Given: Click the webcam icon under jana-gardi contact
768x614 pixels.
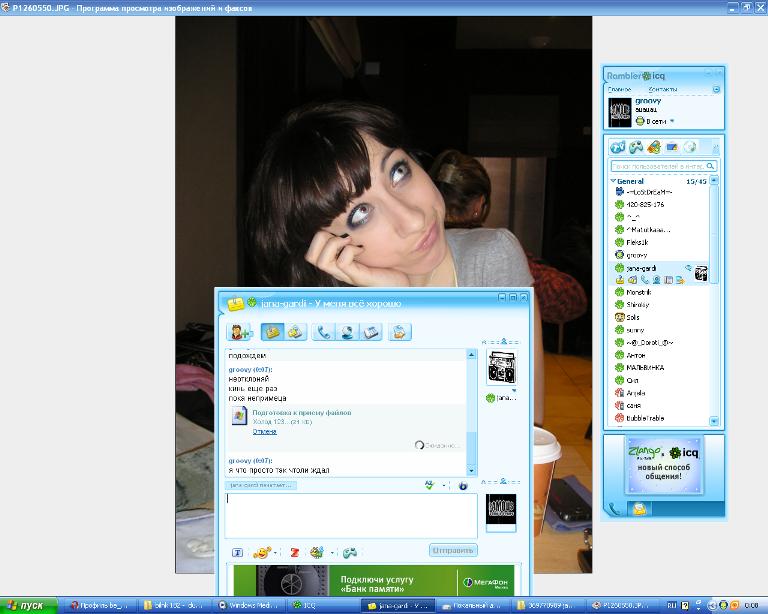Looking at the screenshot, I should pyautogui.click(x=656, y=280).
